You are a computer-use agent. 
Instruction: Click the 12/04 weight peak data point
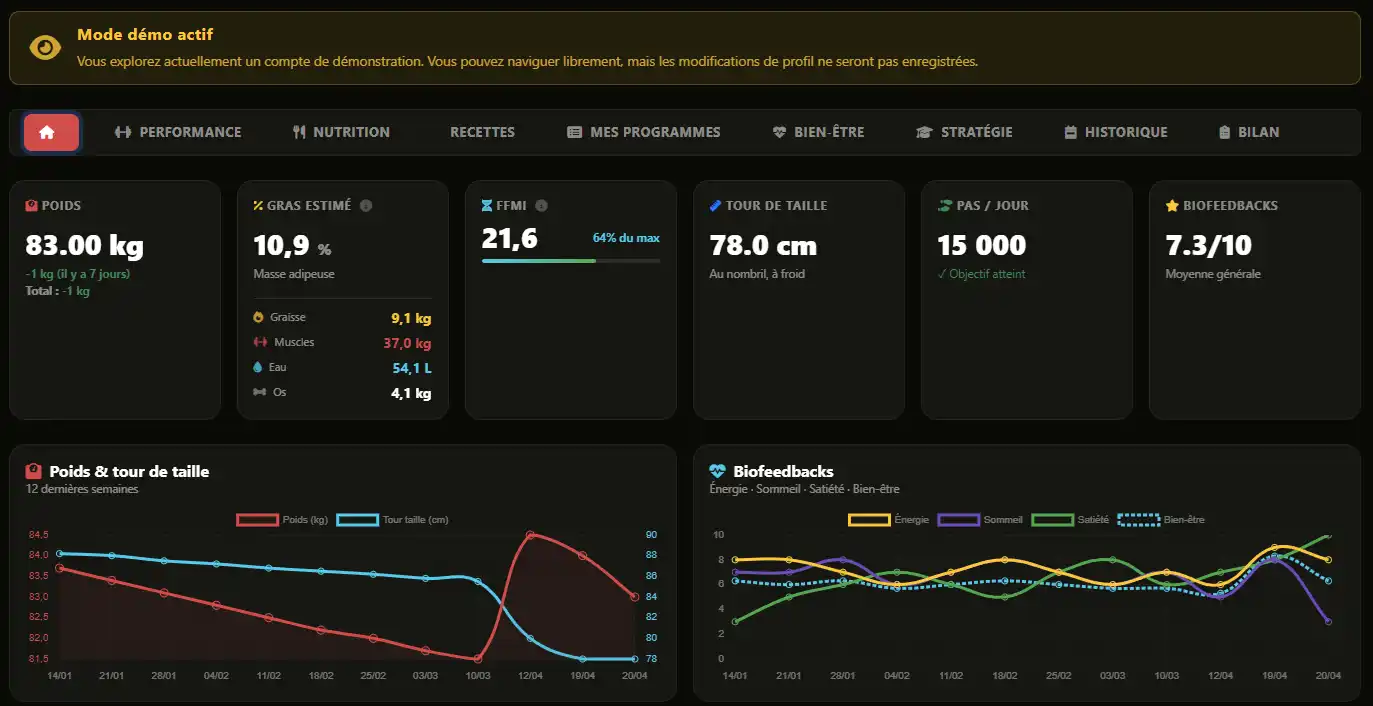[530, 535]
